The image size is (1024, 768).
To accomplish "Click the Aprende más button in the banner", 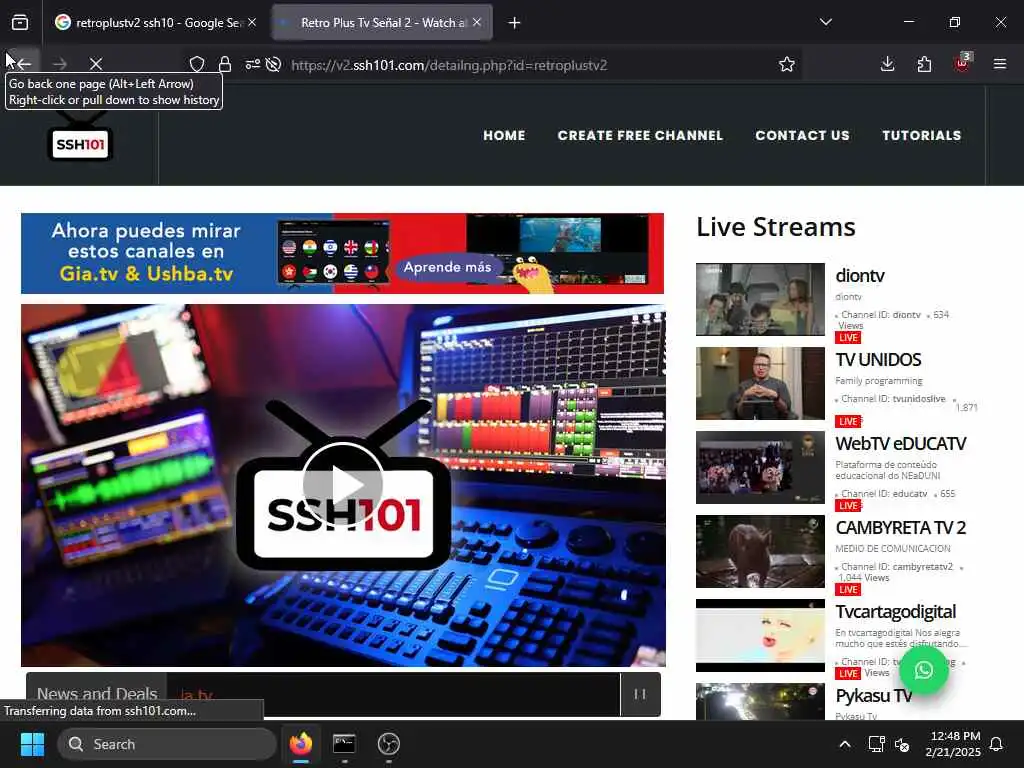I will tap(447, 267).
